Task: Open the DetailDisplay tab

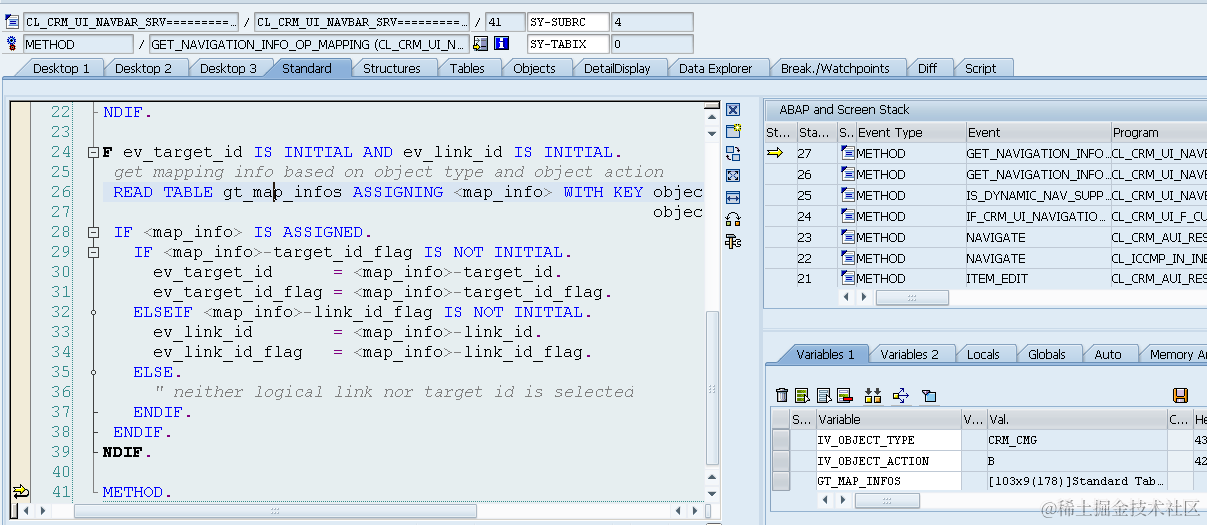Action: pos(617,68)
